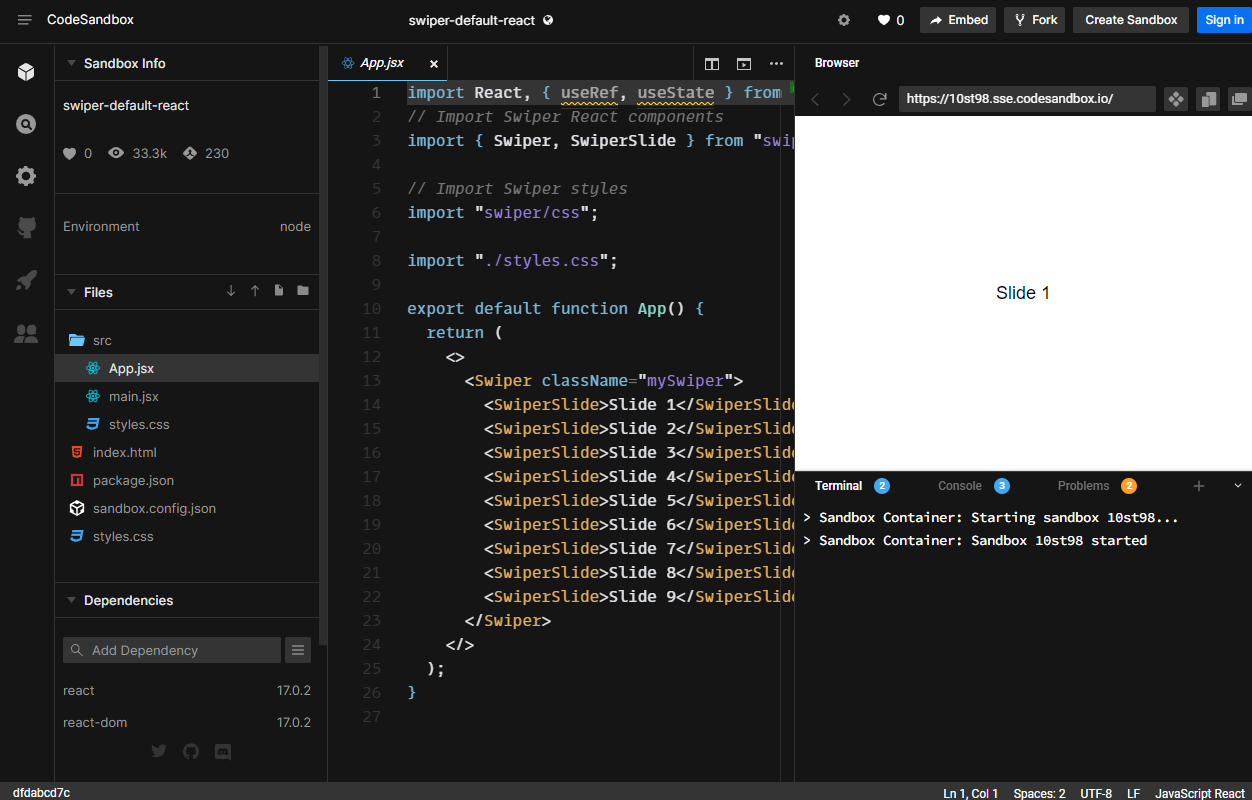The height and width of the screenshot is (800, 1252).
Task: Add a new terminal with the plus icon
Action: click(x=1199, y=486)
